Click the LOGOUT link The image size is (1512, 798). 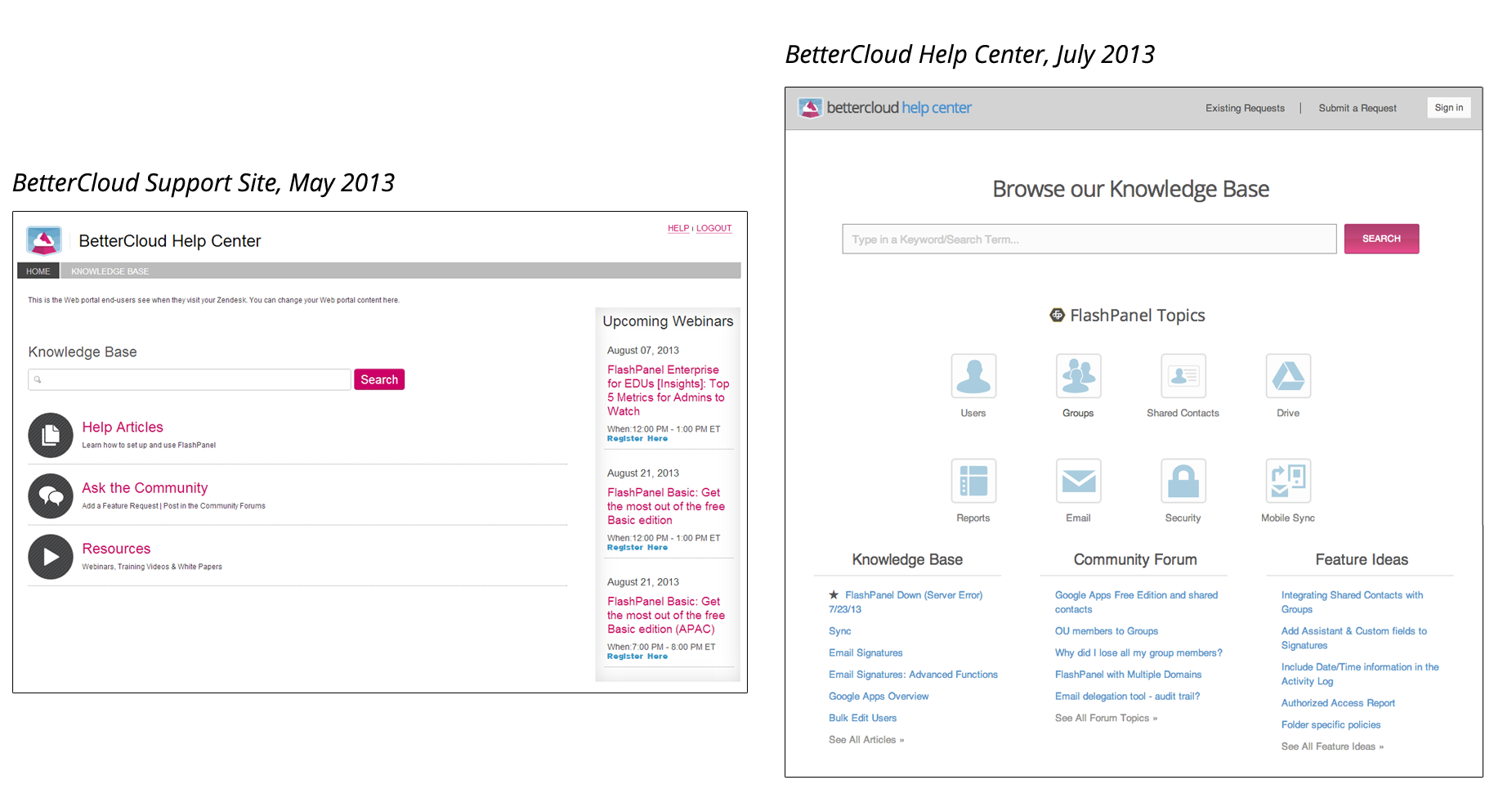714,228
